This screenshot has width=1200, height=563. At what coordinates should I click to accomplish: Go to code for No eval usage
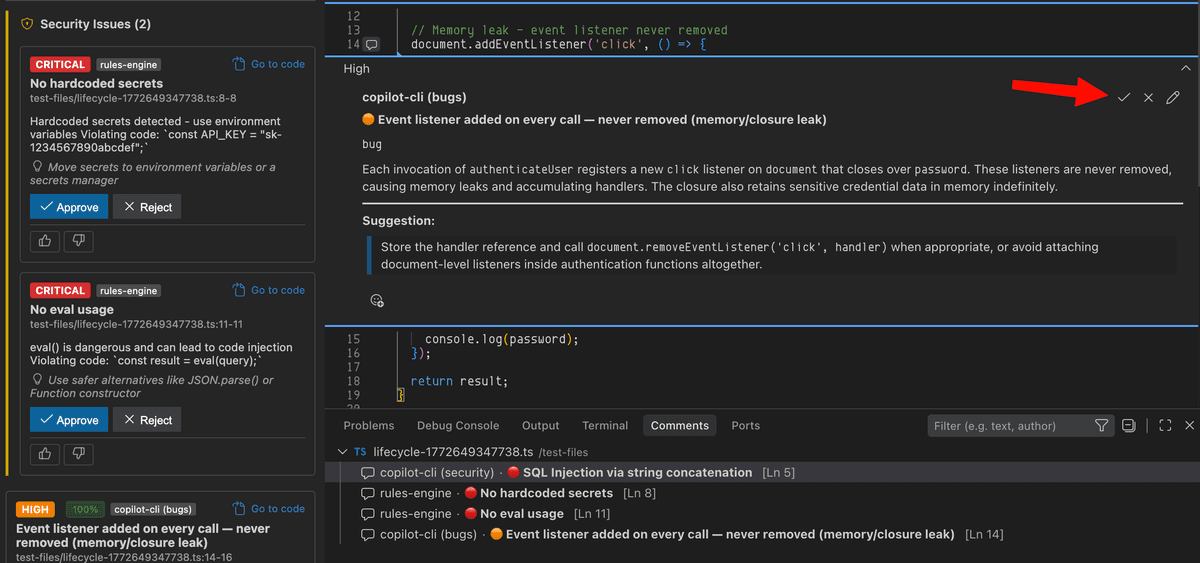pos(269,290)
